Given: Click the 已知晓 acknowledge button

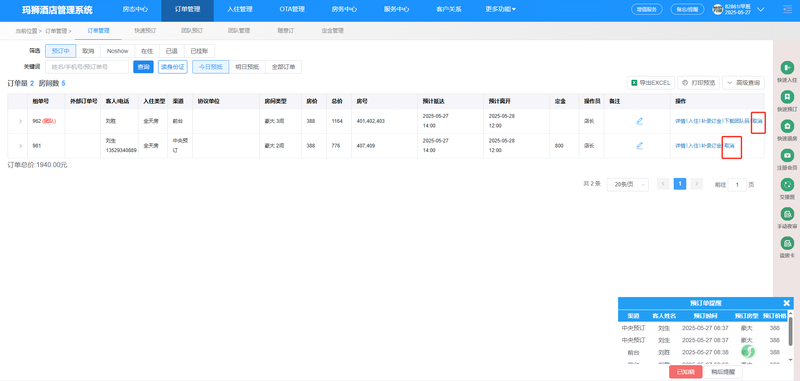Looking at the screenshot, I should click(x=686, y=372).
